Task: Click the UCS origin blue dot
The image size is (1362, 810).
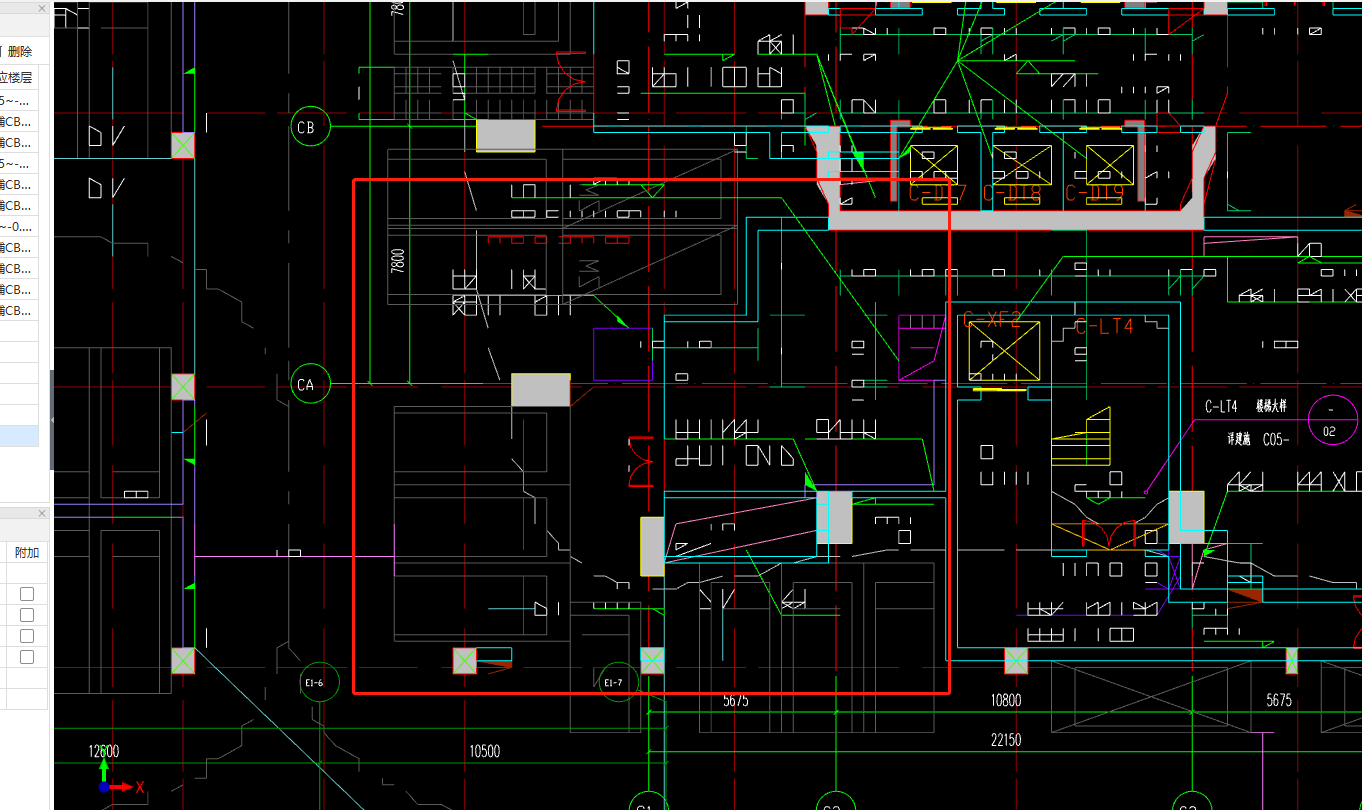Action: 104,787
